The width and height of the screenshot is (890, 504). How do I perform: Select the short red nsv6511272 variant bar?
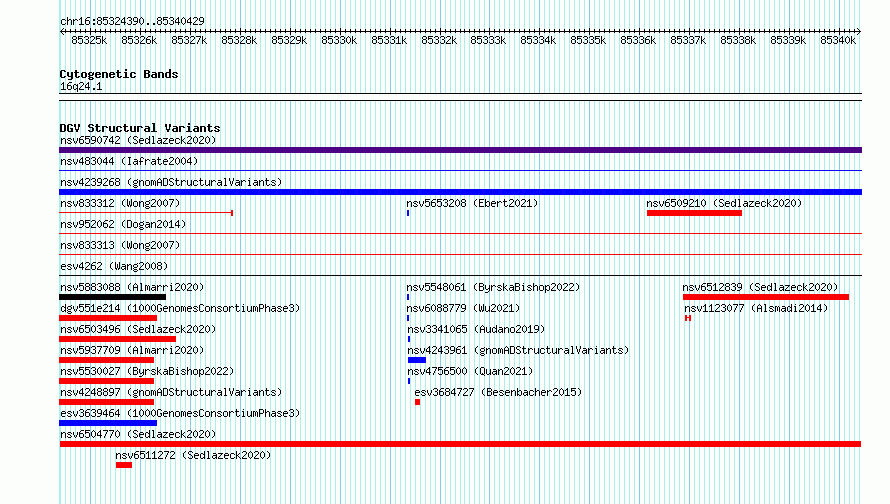click(124, 465)
